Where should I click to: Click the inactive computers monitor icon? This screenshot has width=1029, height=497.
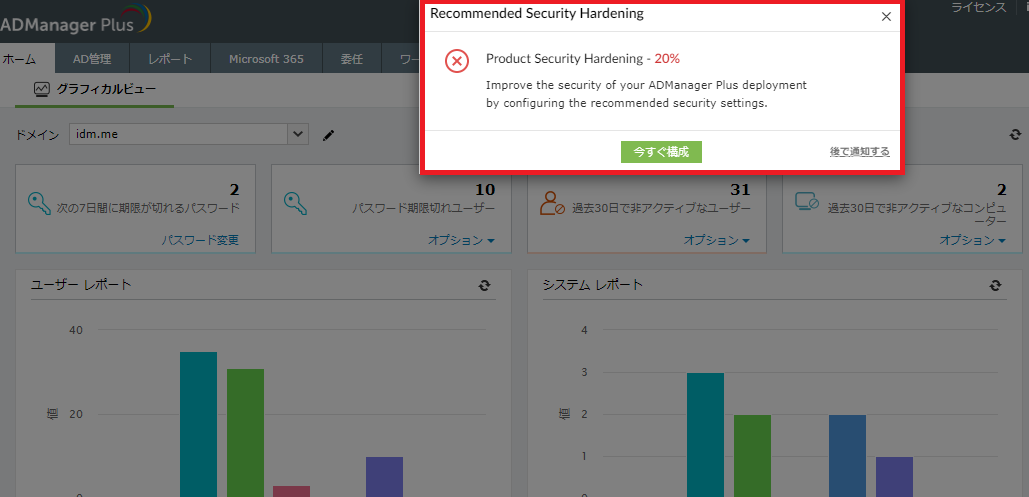coord(807,202)
